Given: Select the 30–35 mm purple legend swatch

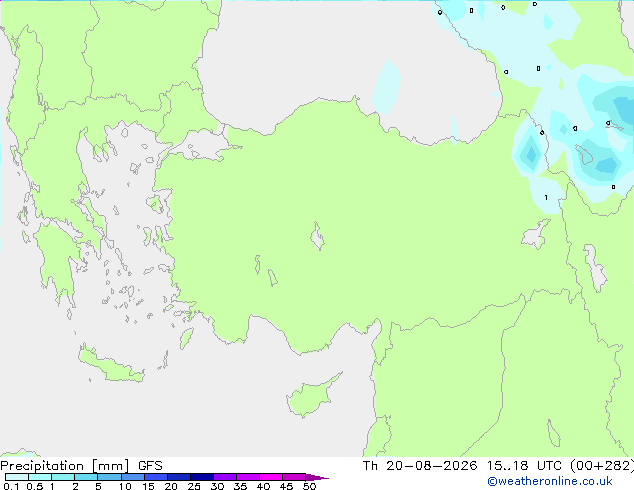Looking at the screenshot, I should (225, 477).
